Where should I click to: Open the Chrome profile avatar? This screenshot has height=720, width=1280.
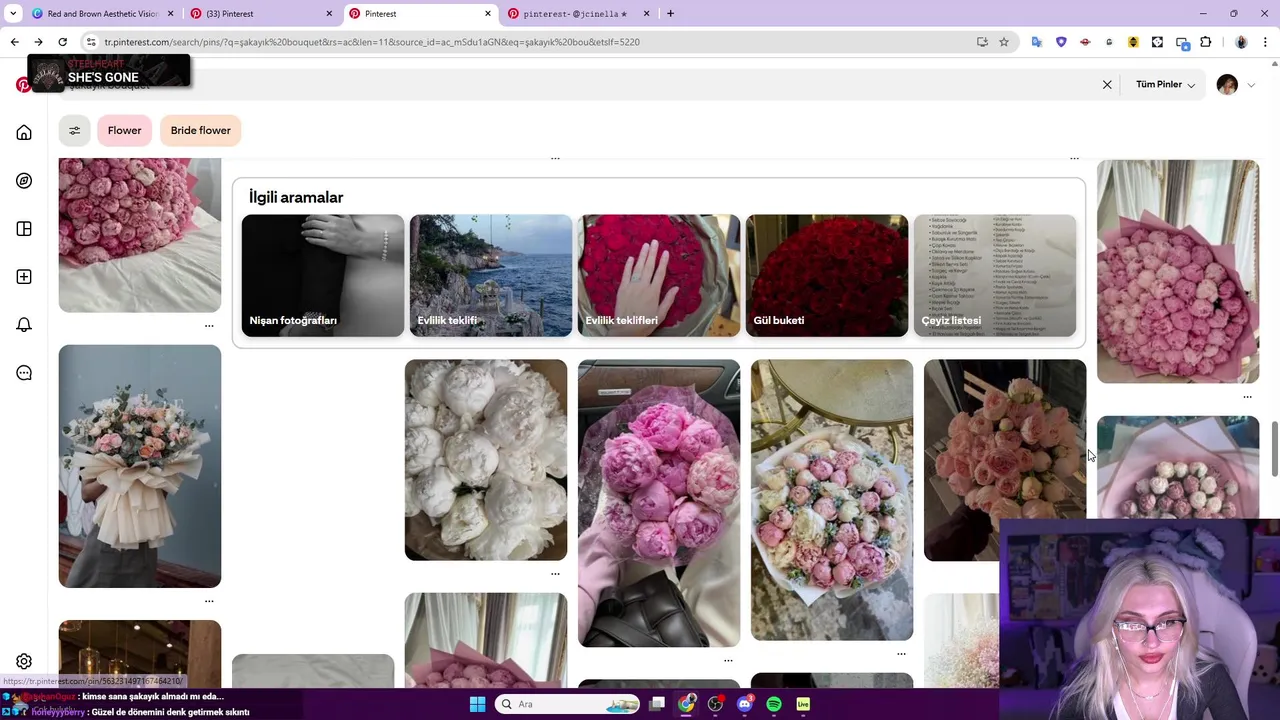[1241, 42]
